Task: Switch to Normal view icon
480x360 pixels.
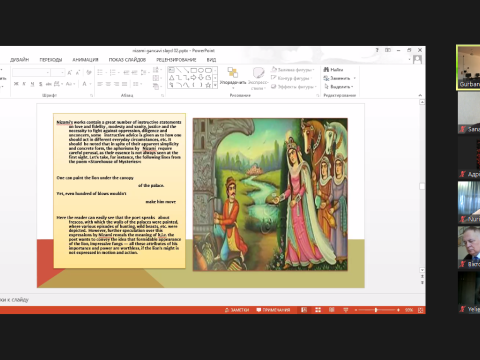Action: 304,310
